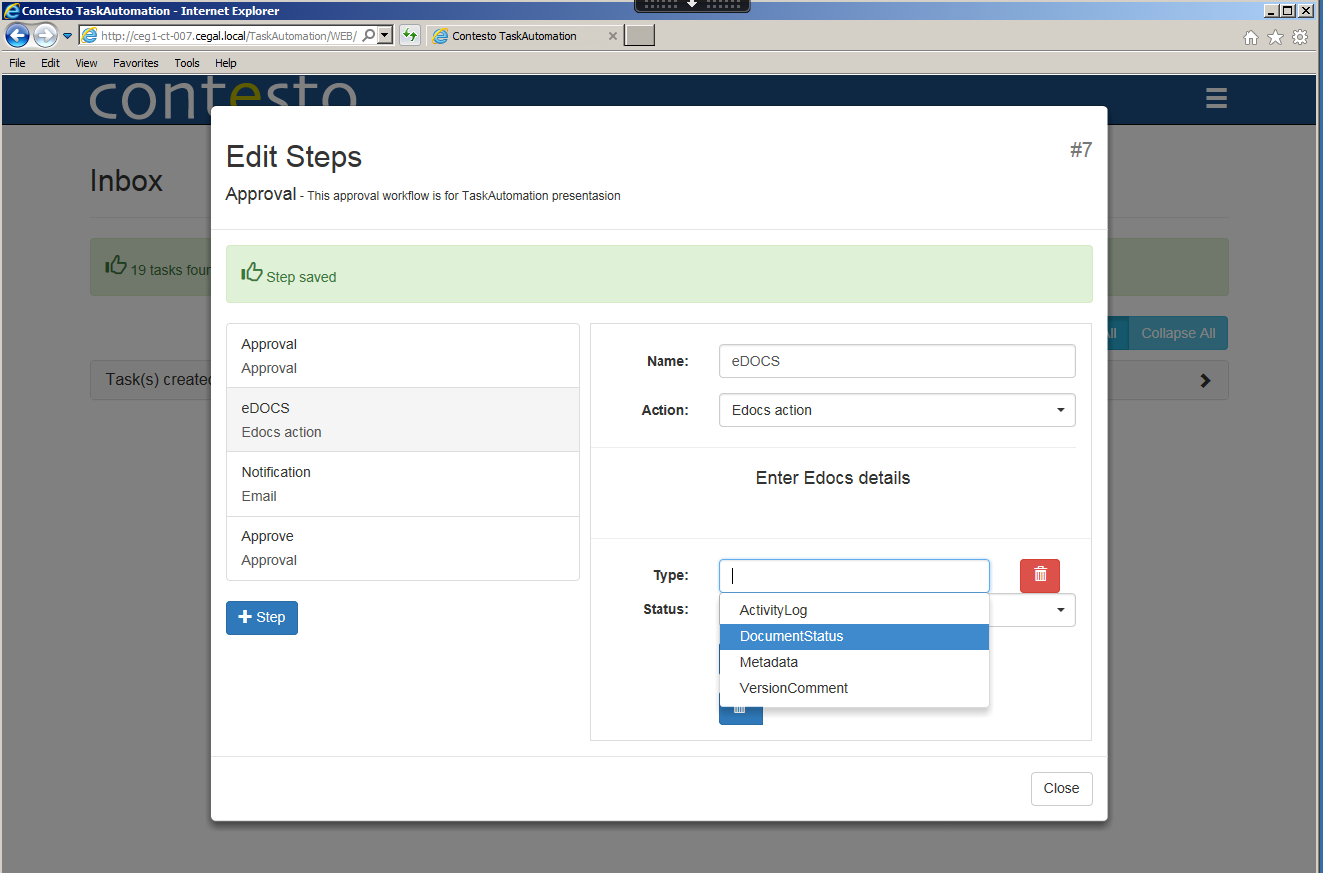Select the Notification Email step
1323x873 pixels.
pyautogui.click(x=403, y=484)
